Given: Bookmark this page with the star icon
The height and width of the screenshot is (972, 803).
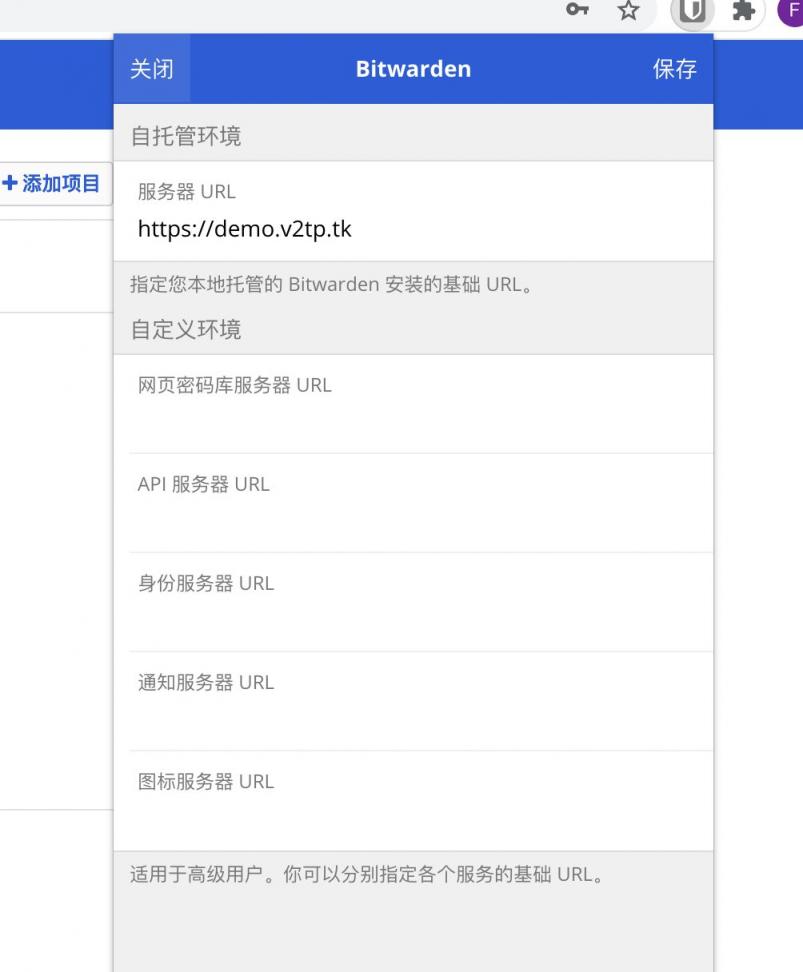Looking at the screenshot, I should (x=628, y=11).
